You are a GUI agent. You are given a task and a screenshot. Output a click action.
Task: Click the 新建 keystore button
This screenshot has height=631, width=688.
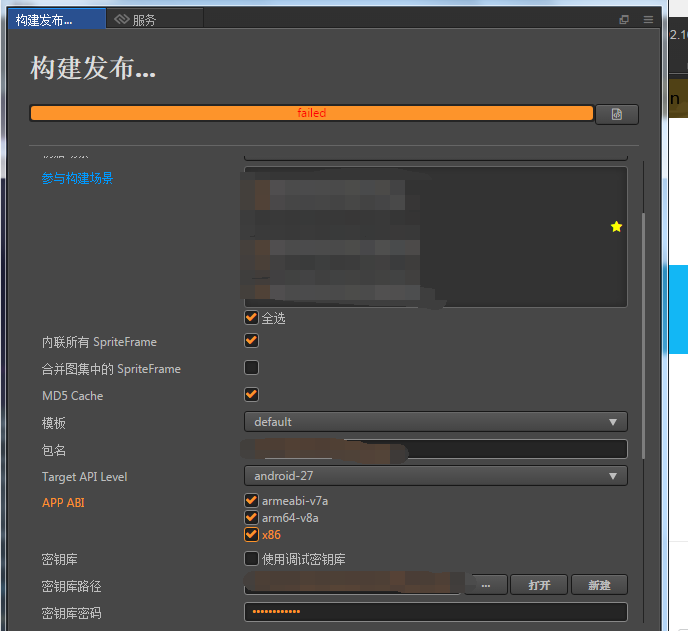tap(599, 585)
